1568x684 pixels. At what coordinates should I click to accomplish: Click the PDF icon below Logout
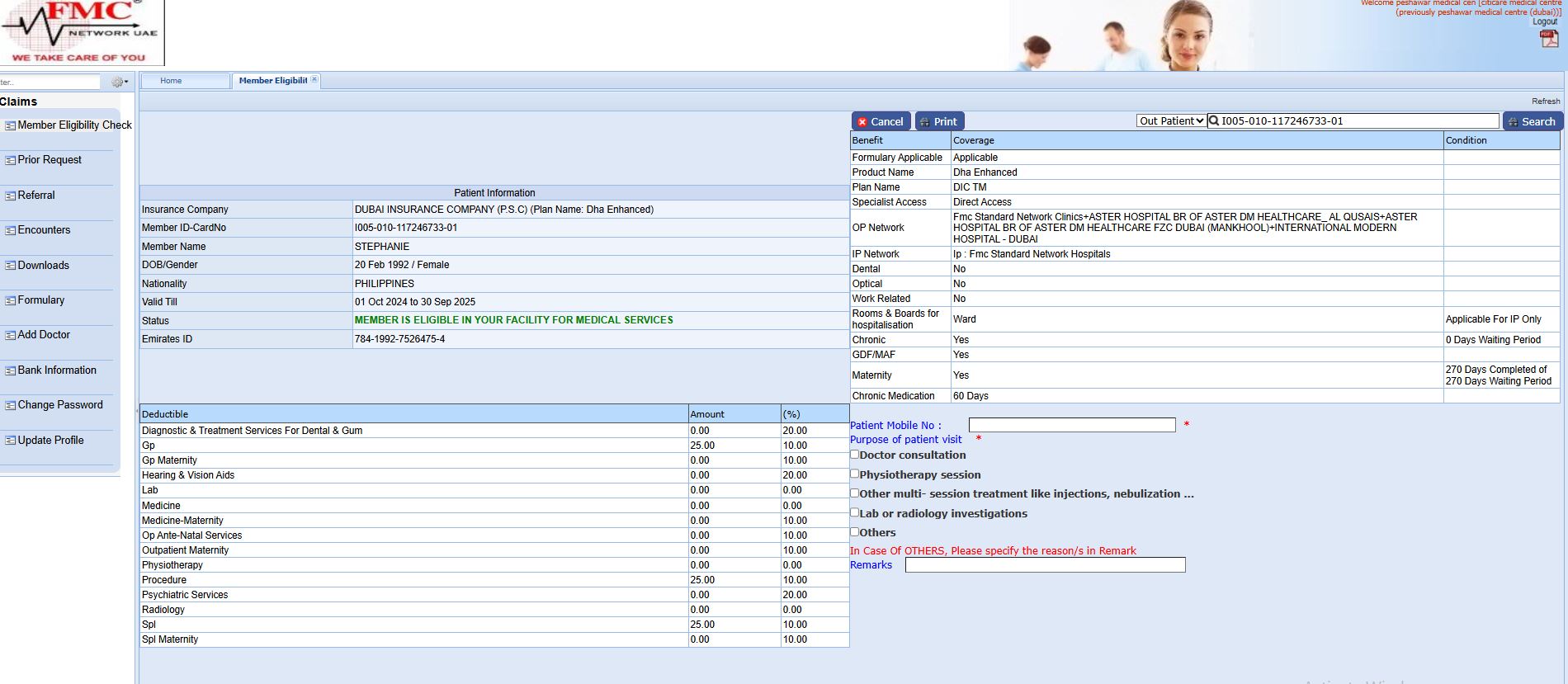(1548, 39)
